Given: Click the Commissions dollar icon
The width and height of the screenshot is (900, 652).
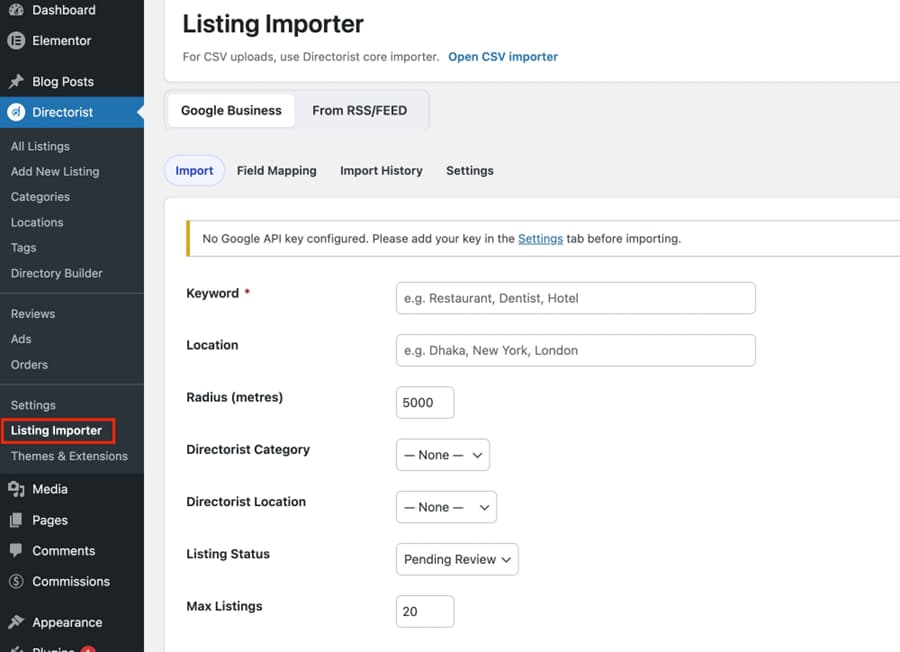Looking at the screenshot, I should point(16,581).
